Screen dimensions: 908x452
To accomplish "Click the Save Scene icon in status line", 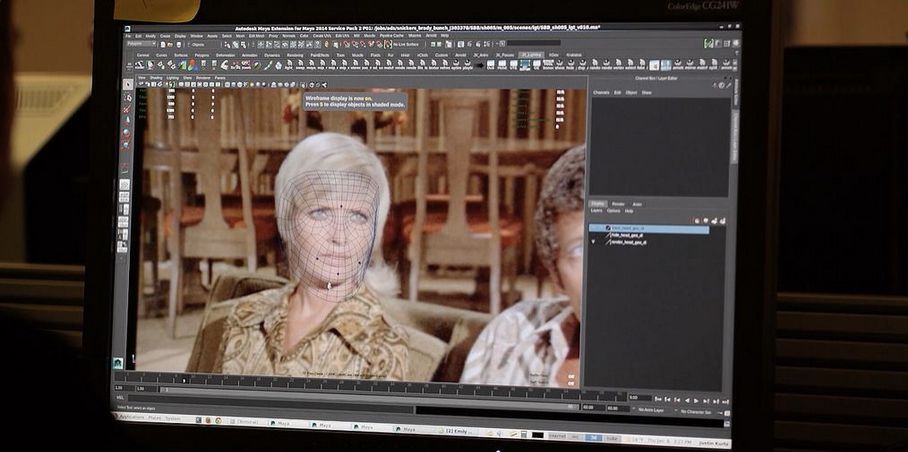I will [178, 45].
